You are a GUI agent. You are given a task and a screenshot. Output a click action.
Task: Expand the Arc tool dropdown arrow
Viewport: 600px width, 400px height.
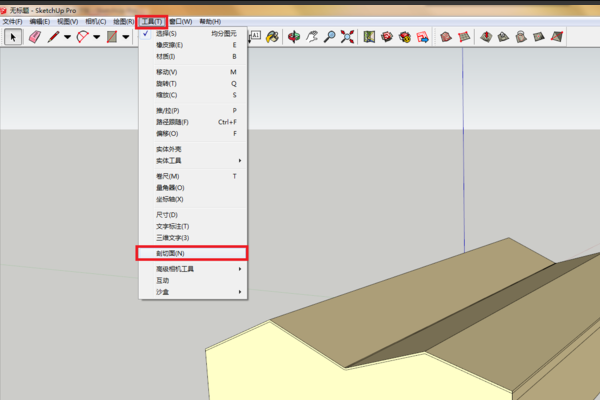[x=96, y=37]
